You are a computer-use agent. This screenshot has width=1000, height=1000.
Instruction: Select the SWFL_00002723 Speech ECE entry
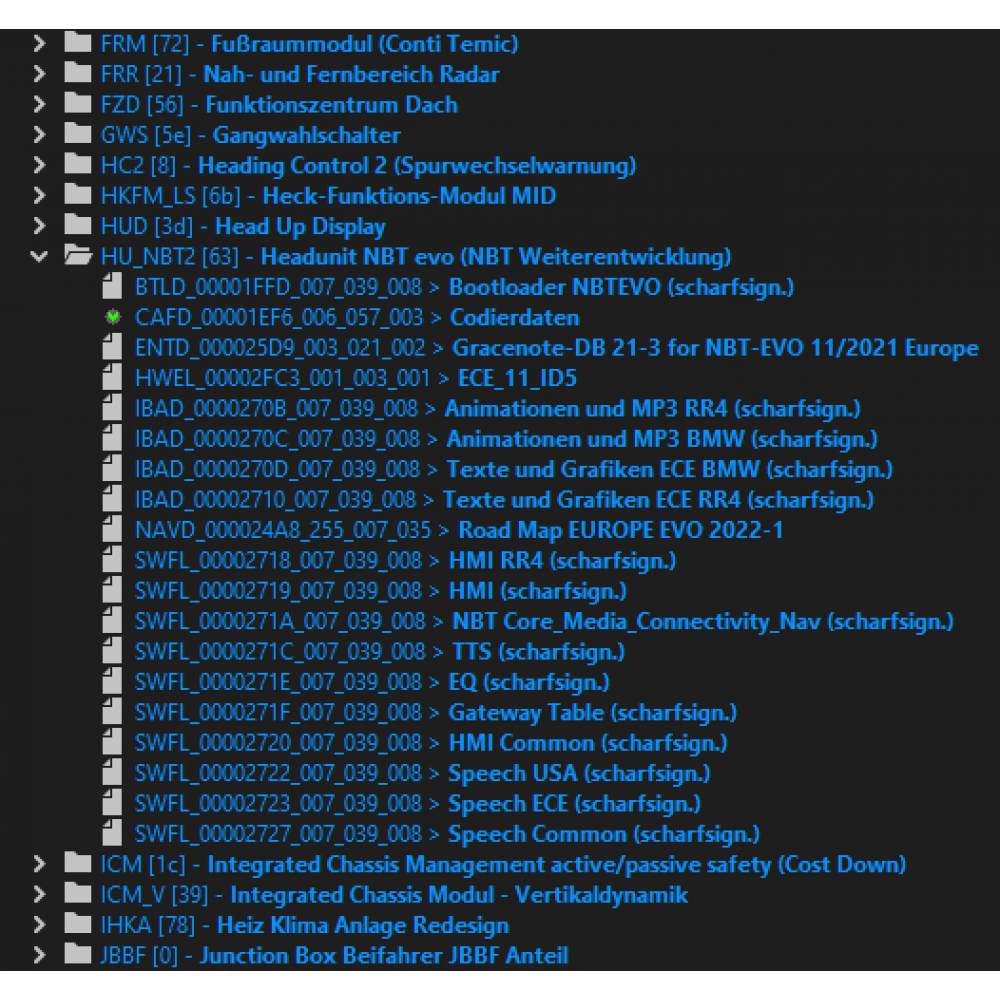[x=415, y=804]
